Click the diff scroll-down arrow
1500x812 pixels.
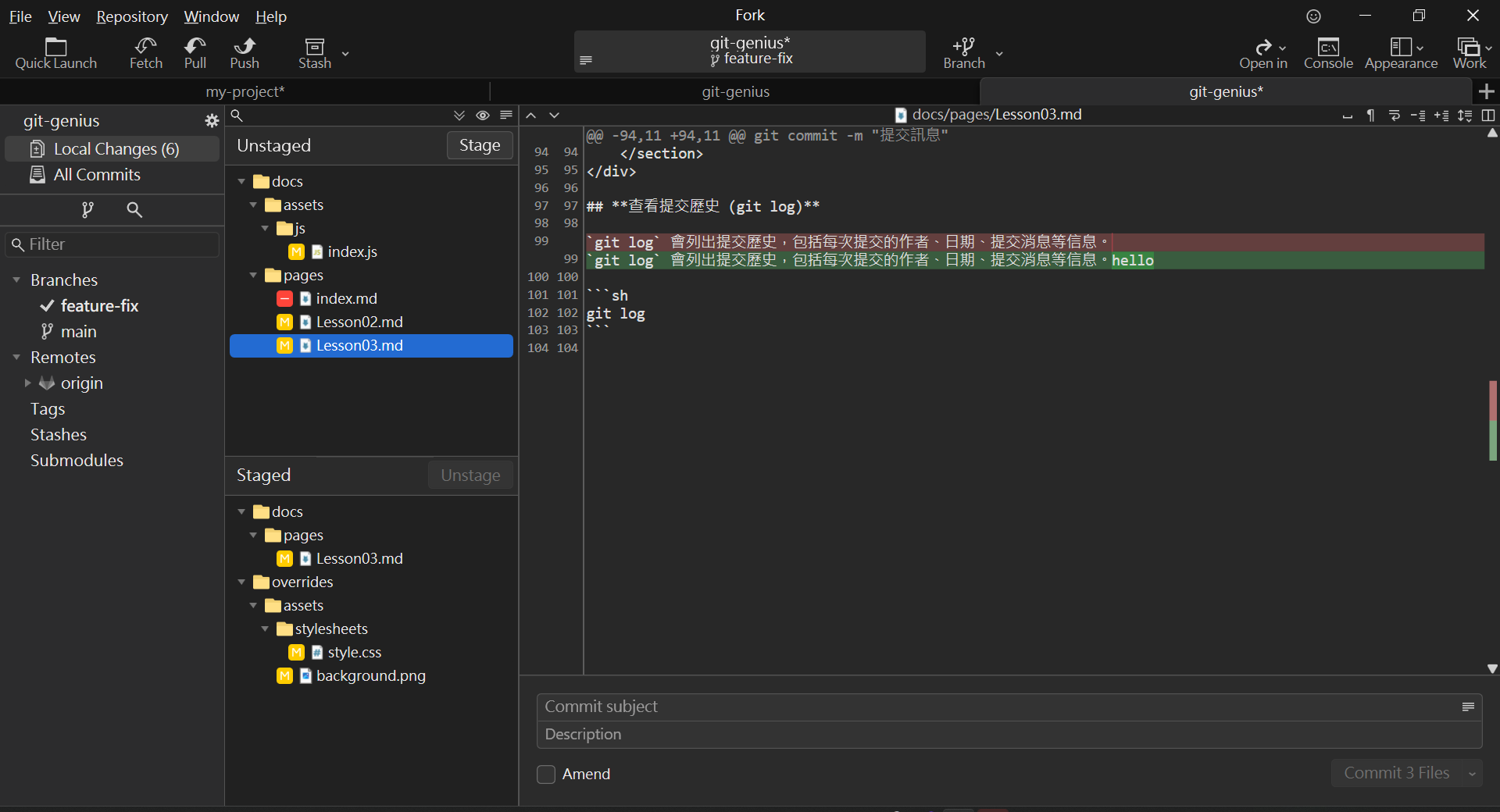1492,668
